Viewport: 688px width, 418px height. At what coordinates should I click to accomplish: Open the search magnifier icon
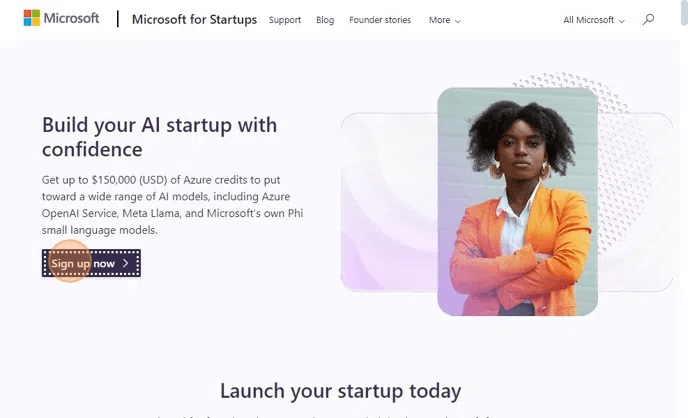click(x=648, y=20)
